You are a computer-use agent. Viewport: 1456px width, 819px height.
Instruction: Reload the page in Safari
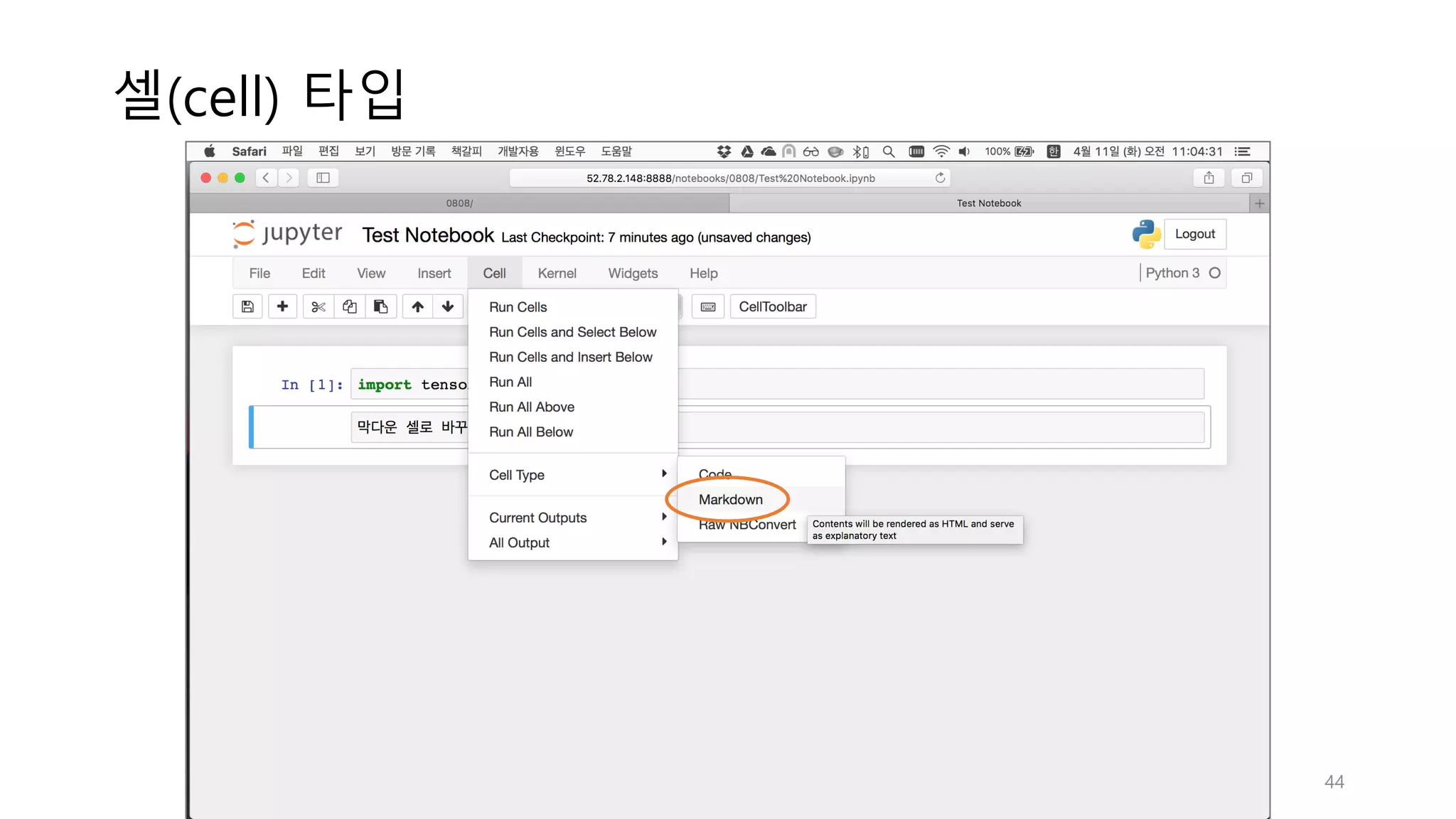(940, 178)
